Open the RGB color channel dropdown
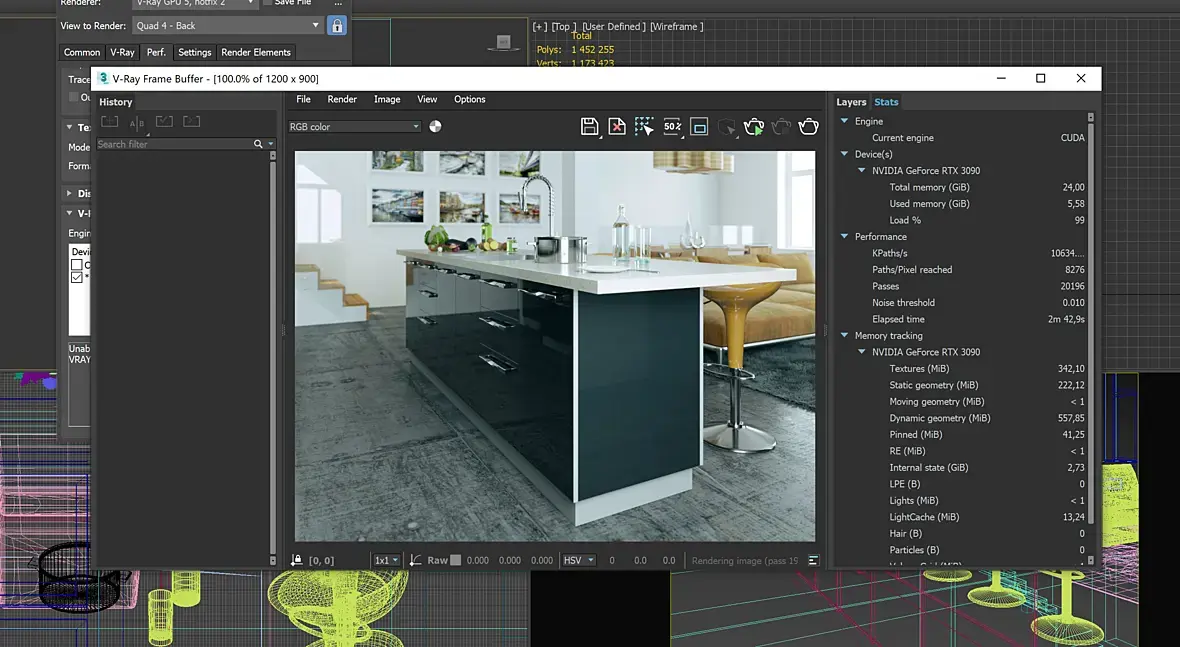 (354, 127)
